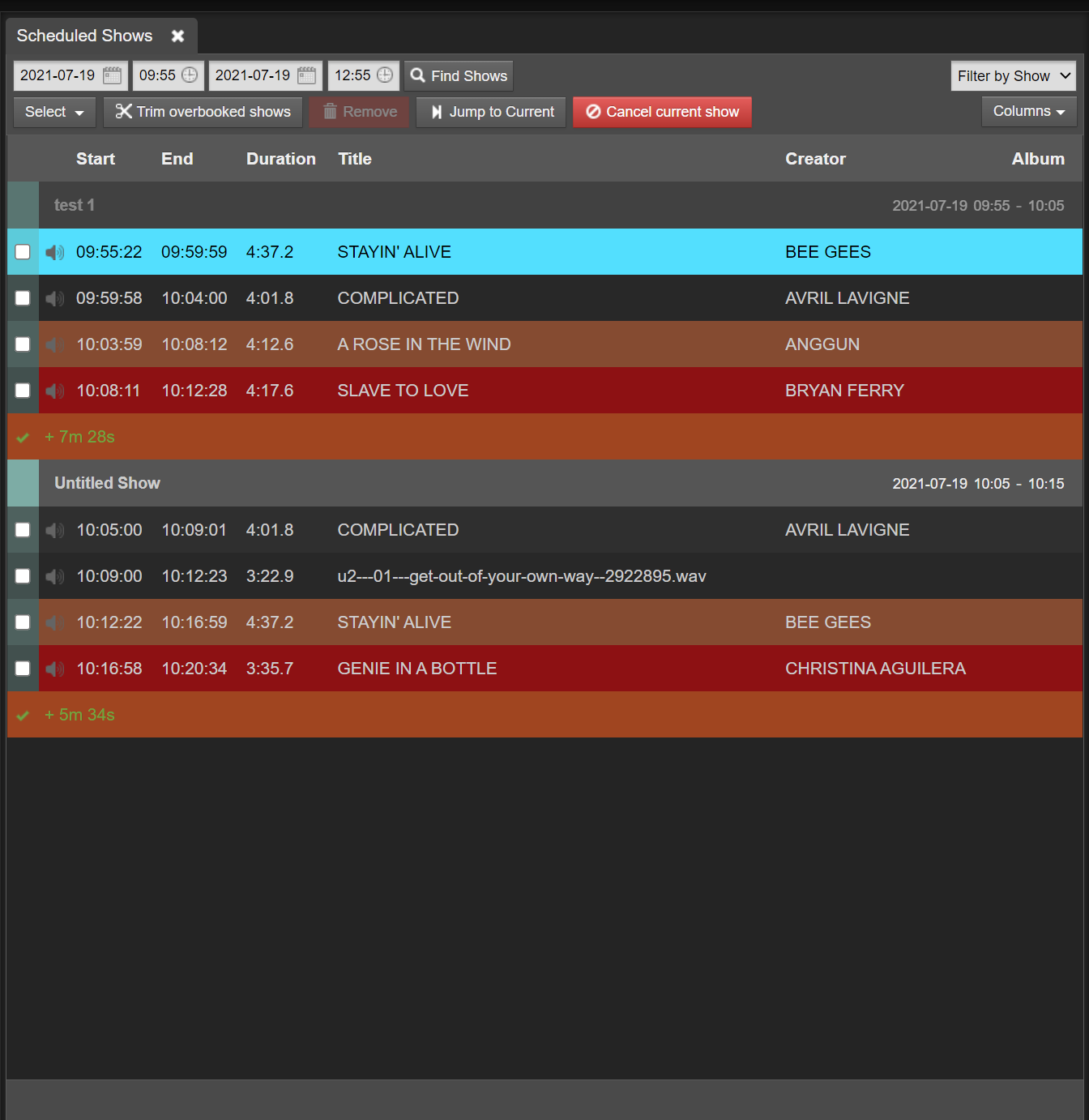
Task: Open calendar picker for start date
Action: pyautogui.click(x=113, y=75)
